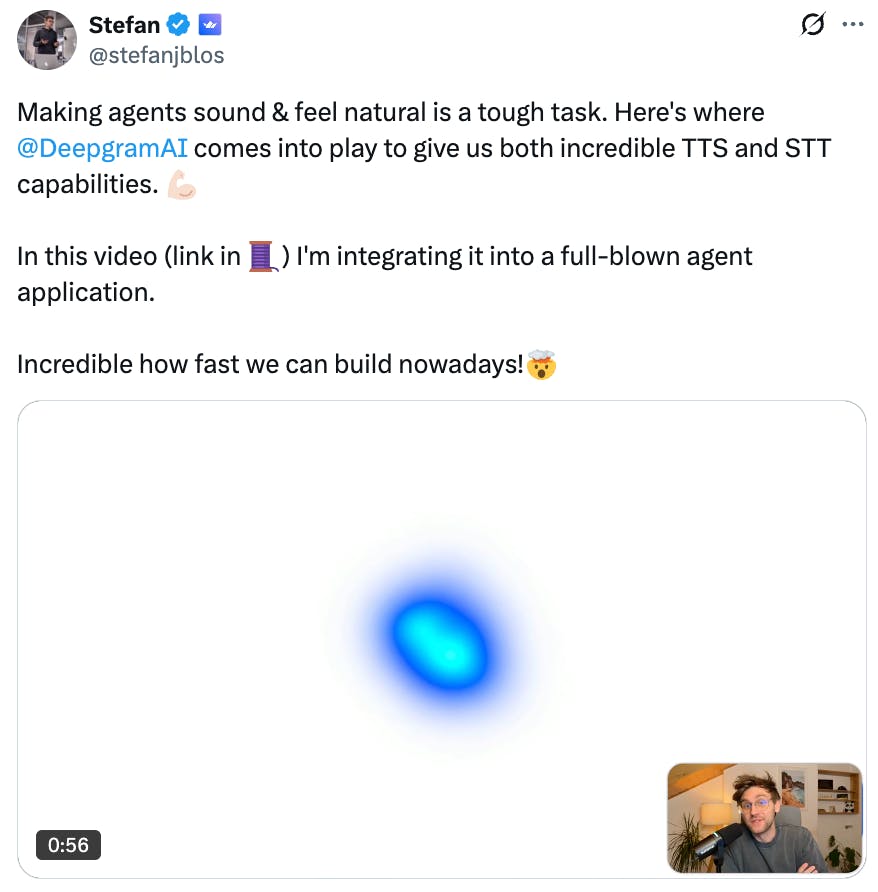Open the three-dot more options menu
The image size is (878, 892).
tap(851, 24)
